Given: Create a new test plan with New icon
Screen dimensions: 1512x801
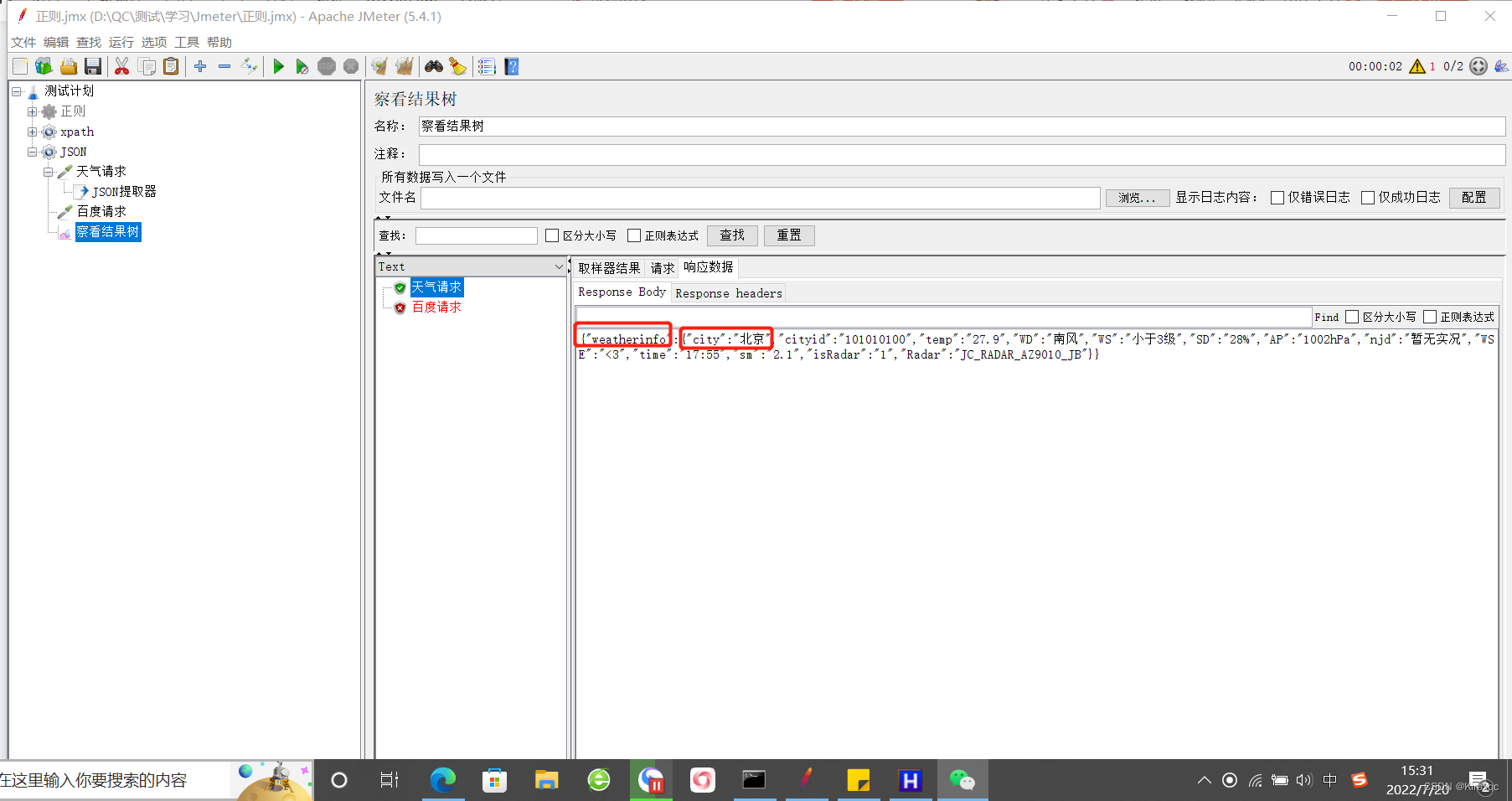Looking at the screenshot, I should tap(20, 66).
